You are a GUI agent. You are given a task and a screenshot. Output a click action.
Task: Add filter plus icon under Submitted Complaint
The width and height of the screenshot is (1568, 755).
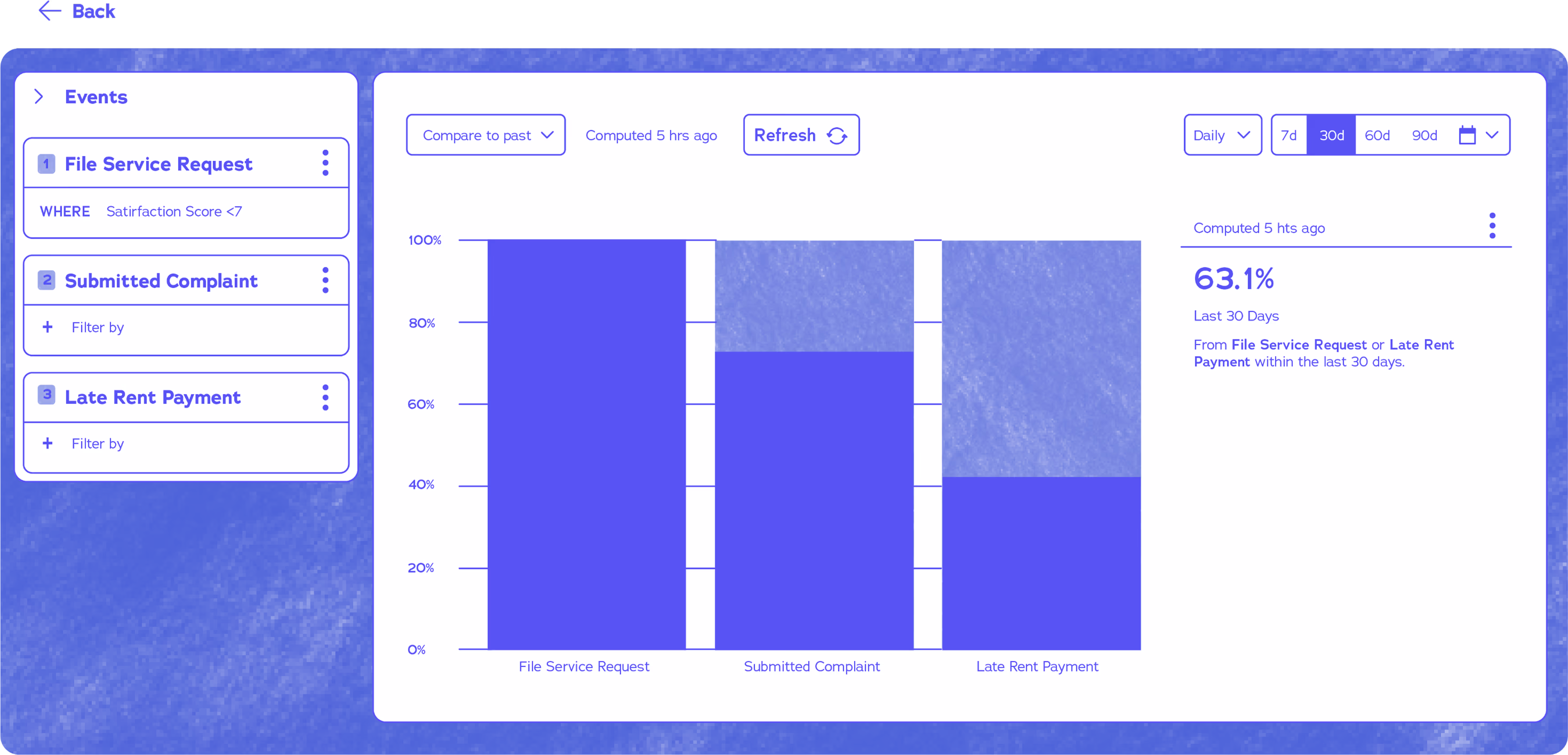click(47, 327)
